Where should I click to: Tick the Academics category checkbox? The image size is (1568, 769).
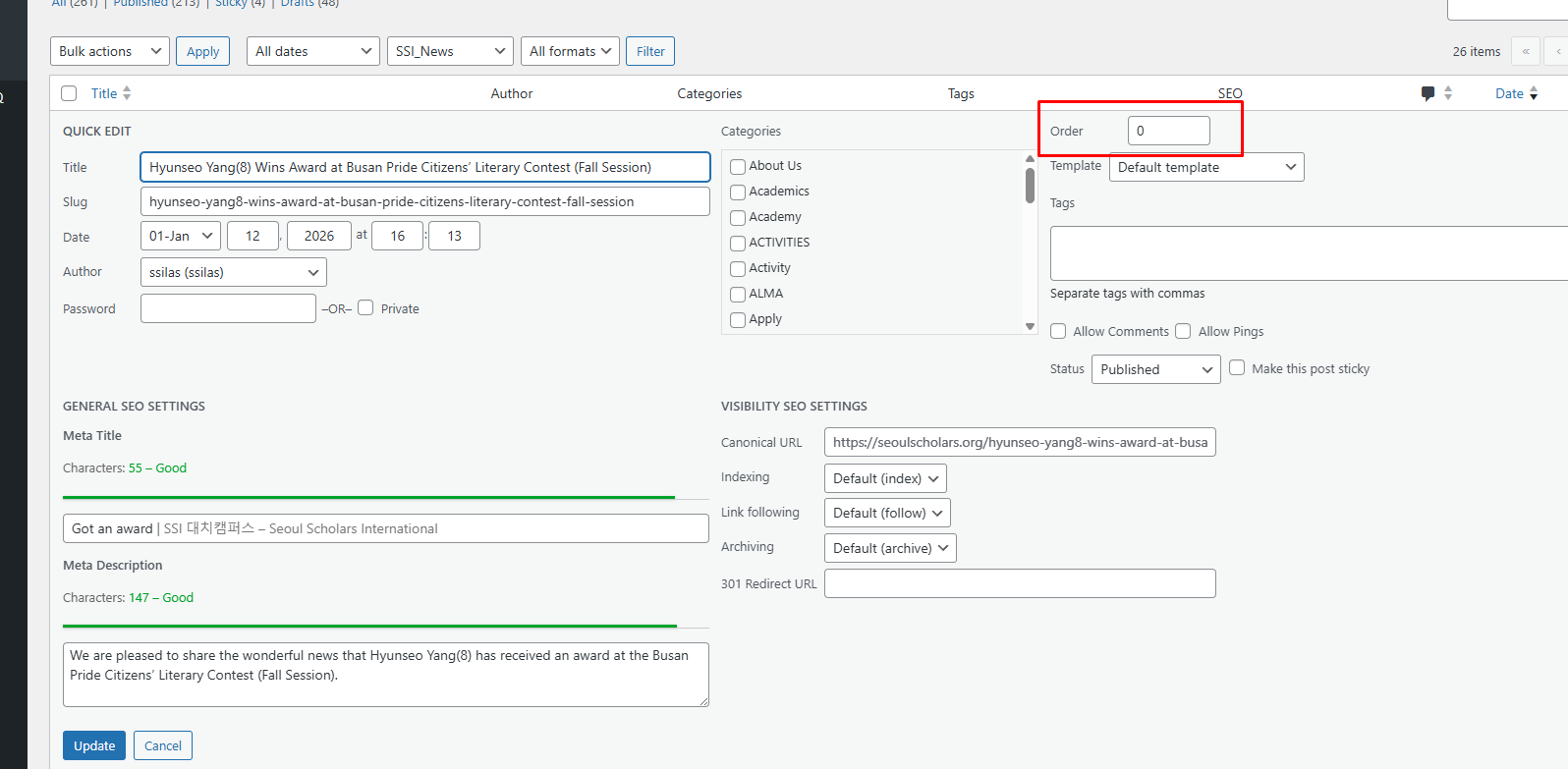[x=738, y=192]
